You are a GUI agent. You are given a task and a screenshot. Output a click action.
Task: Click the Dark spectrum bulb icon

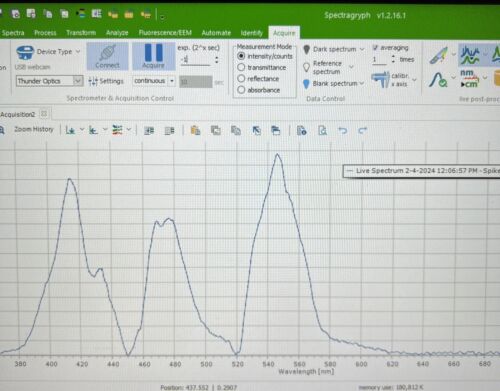307,50
